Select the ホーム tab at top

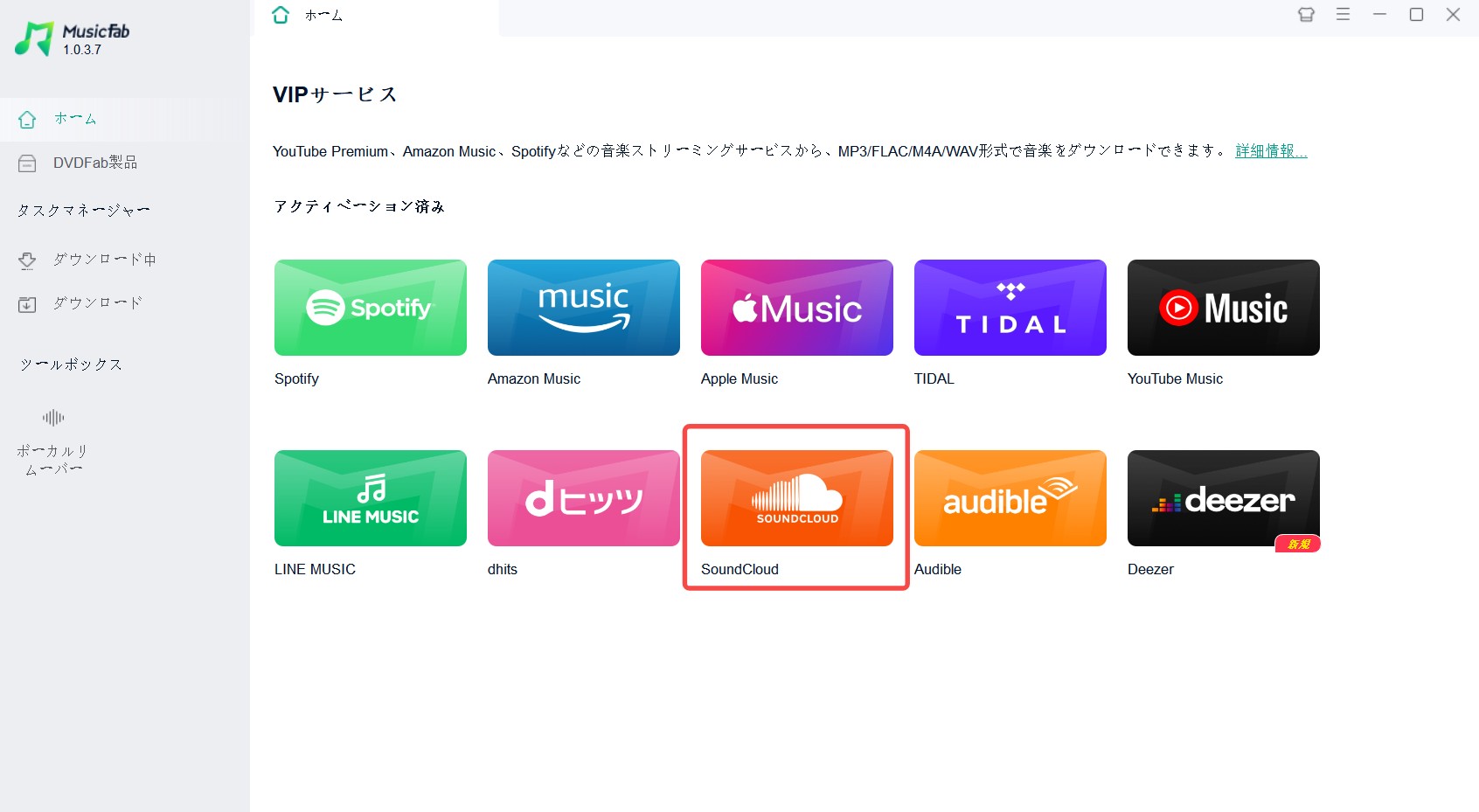(377, 16)
